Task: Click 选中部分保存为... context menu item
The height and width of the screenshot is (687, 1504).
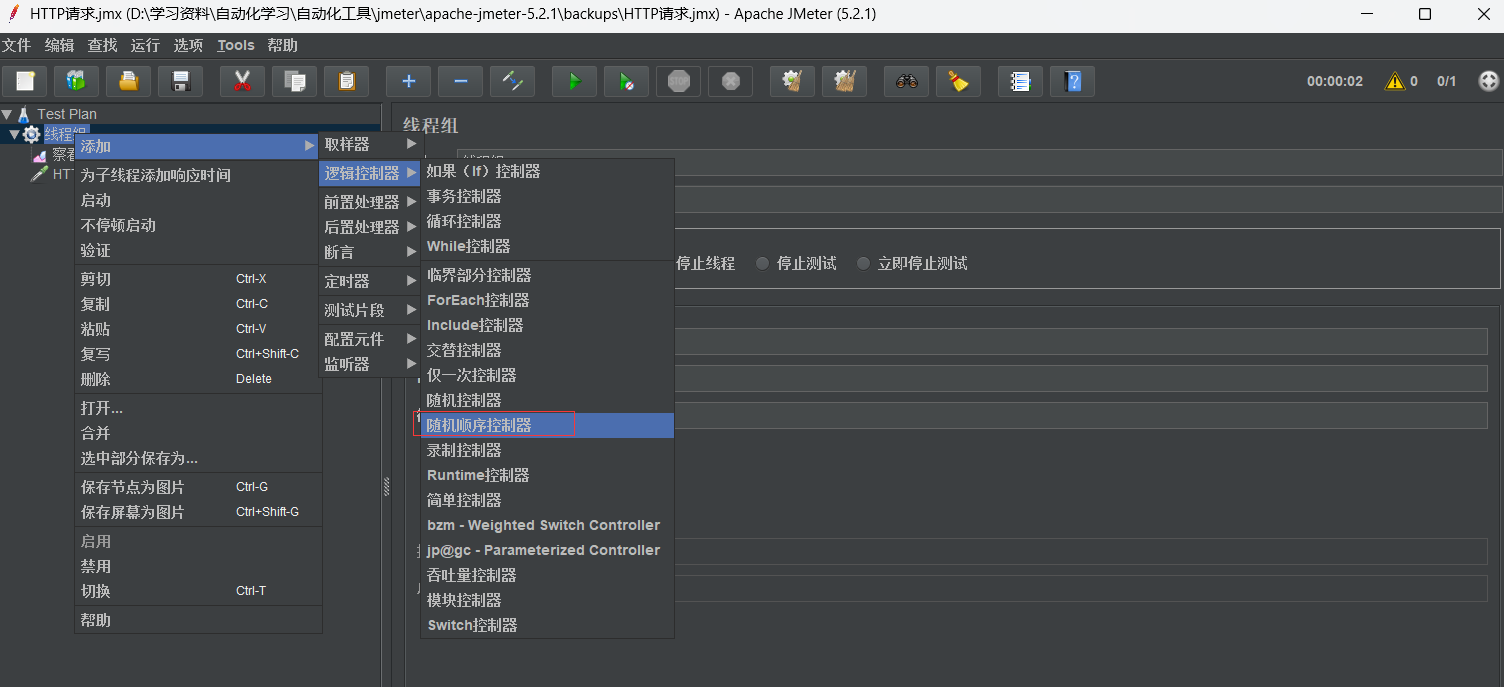Action: click(x=198, y=458)
